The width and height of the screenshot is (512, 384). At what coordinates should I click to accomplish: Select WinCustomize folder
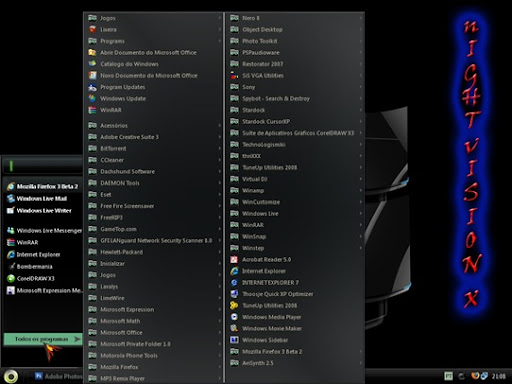296,202
